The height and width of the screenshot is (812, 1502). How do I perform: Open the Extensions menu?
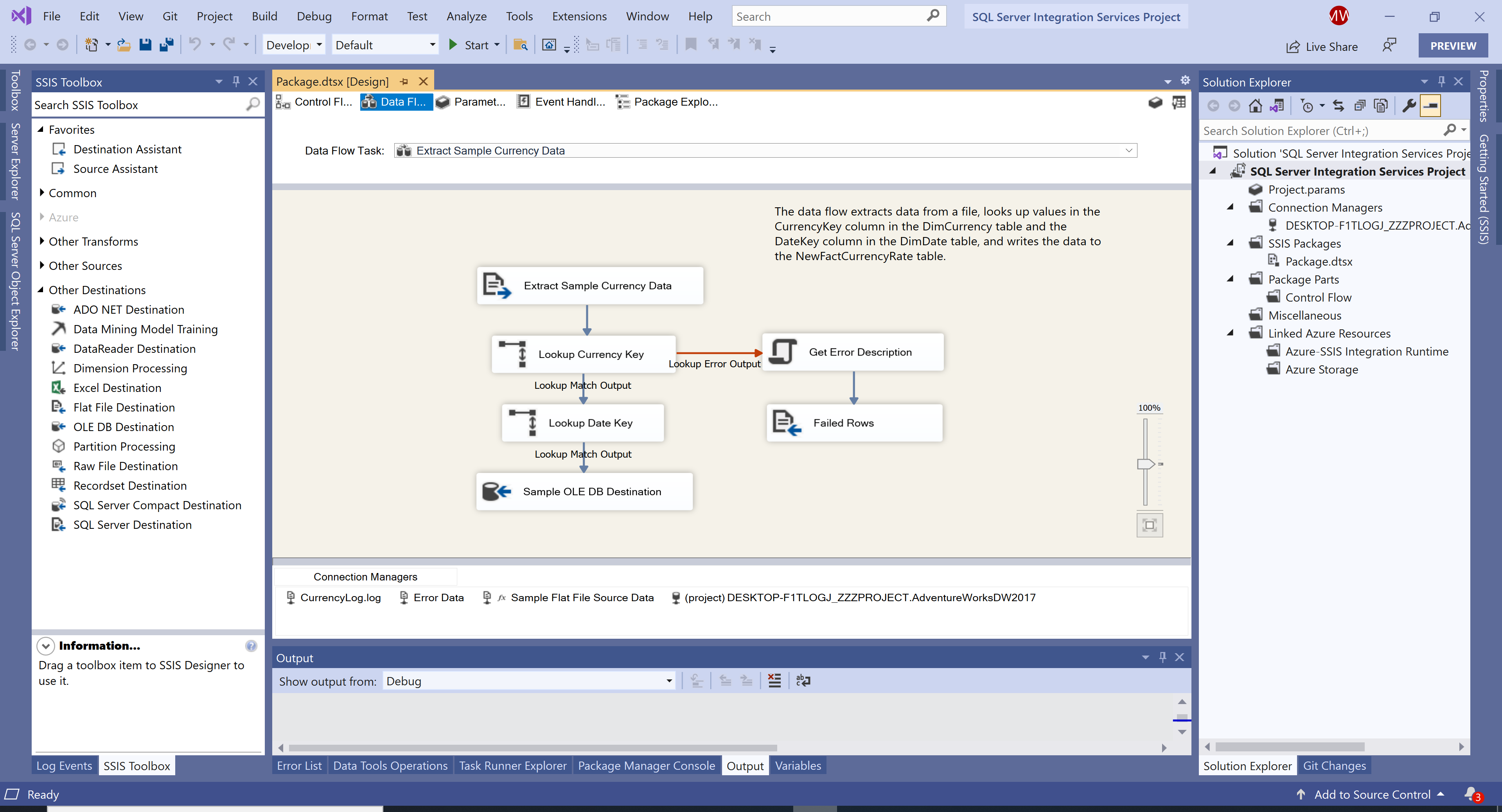[579, 16]
